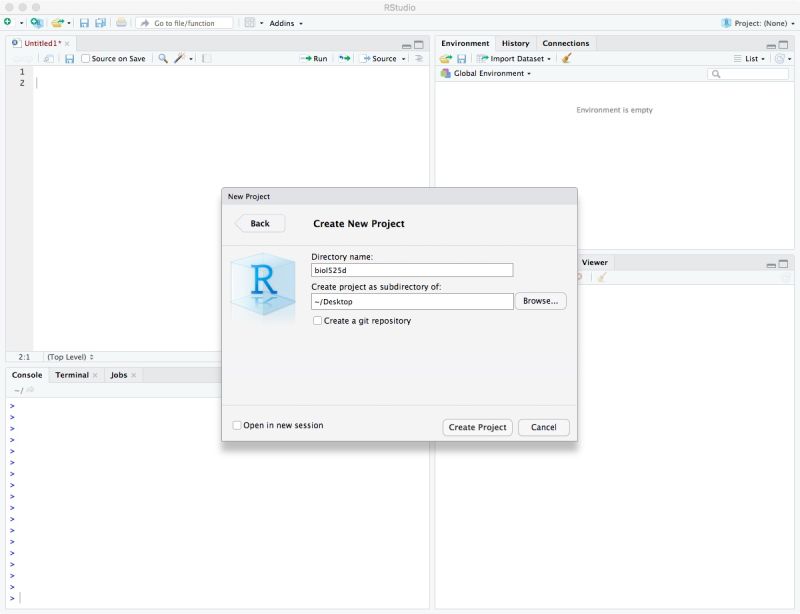800x614 pixels.
Task: Create a new R script via new file icon
Action: (x=8, y=22)
